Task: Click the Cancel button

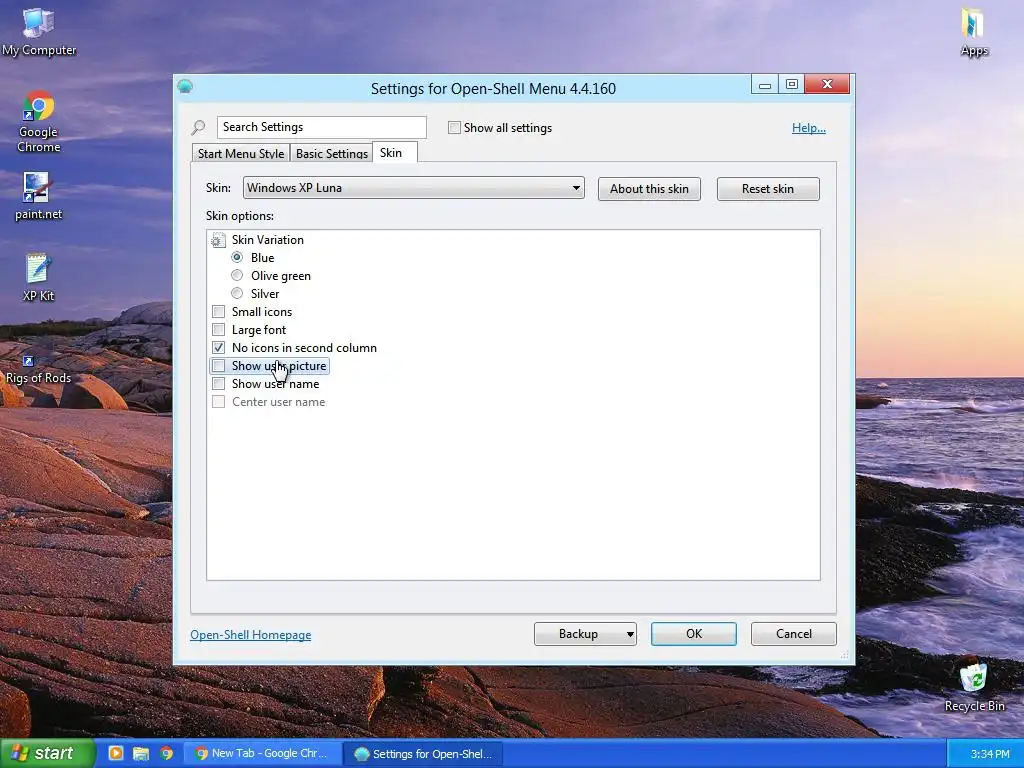Action: (793, 633)
